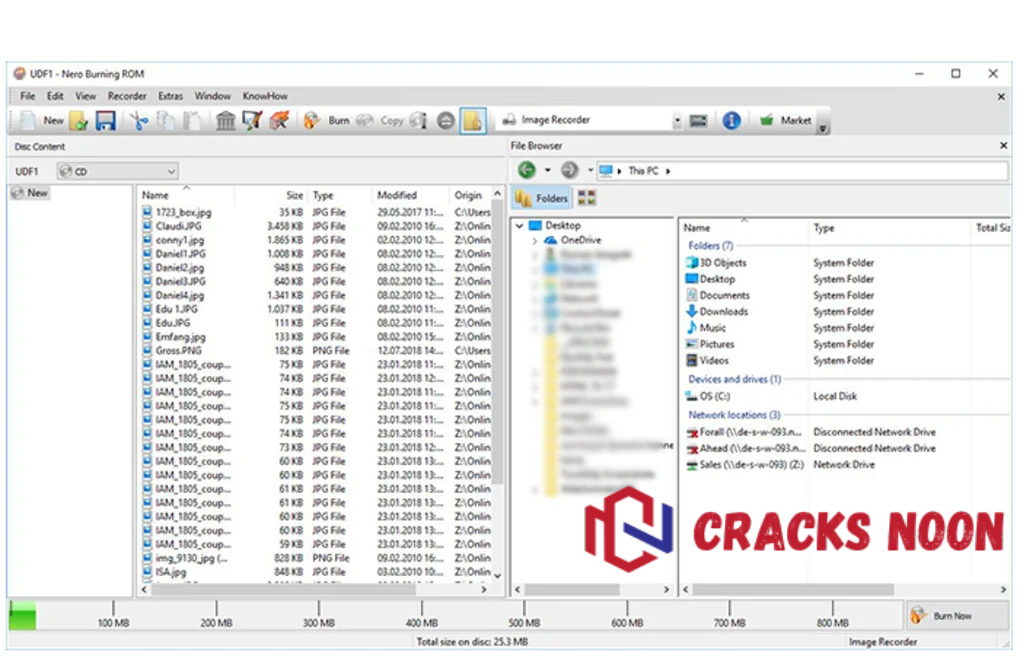This screenshot has width=1020, height=656.
Task: Select file Gross.PNG in disc content
Action: [178, 350]
